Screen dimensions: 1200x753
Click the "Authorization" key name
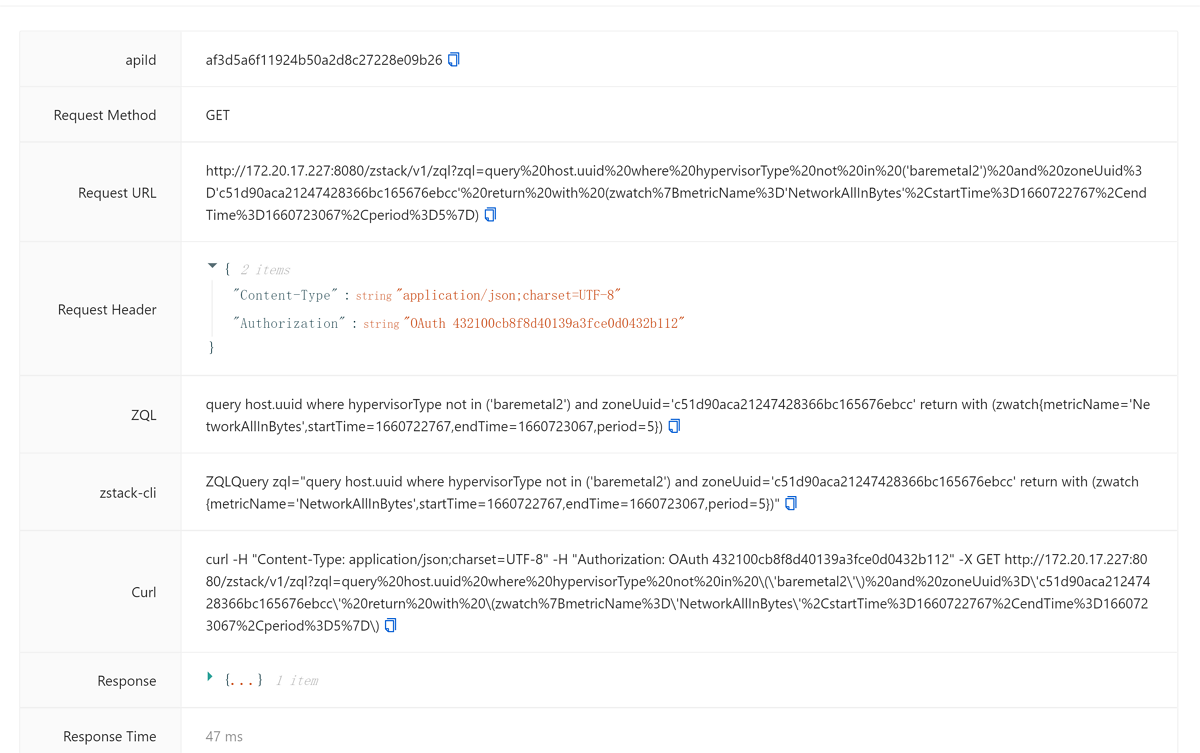pyautogui.click(x=289, y=324)
